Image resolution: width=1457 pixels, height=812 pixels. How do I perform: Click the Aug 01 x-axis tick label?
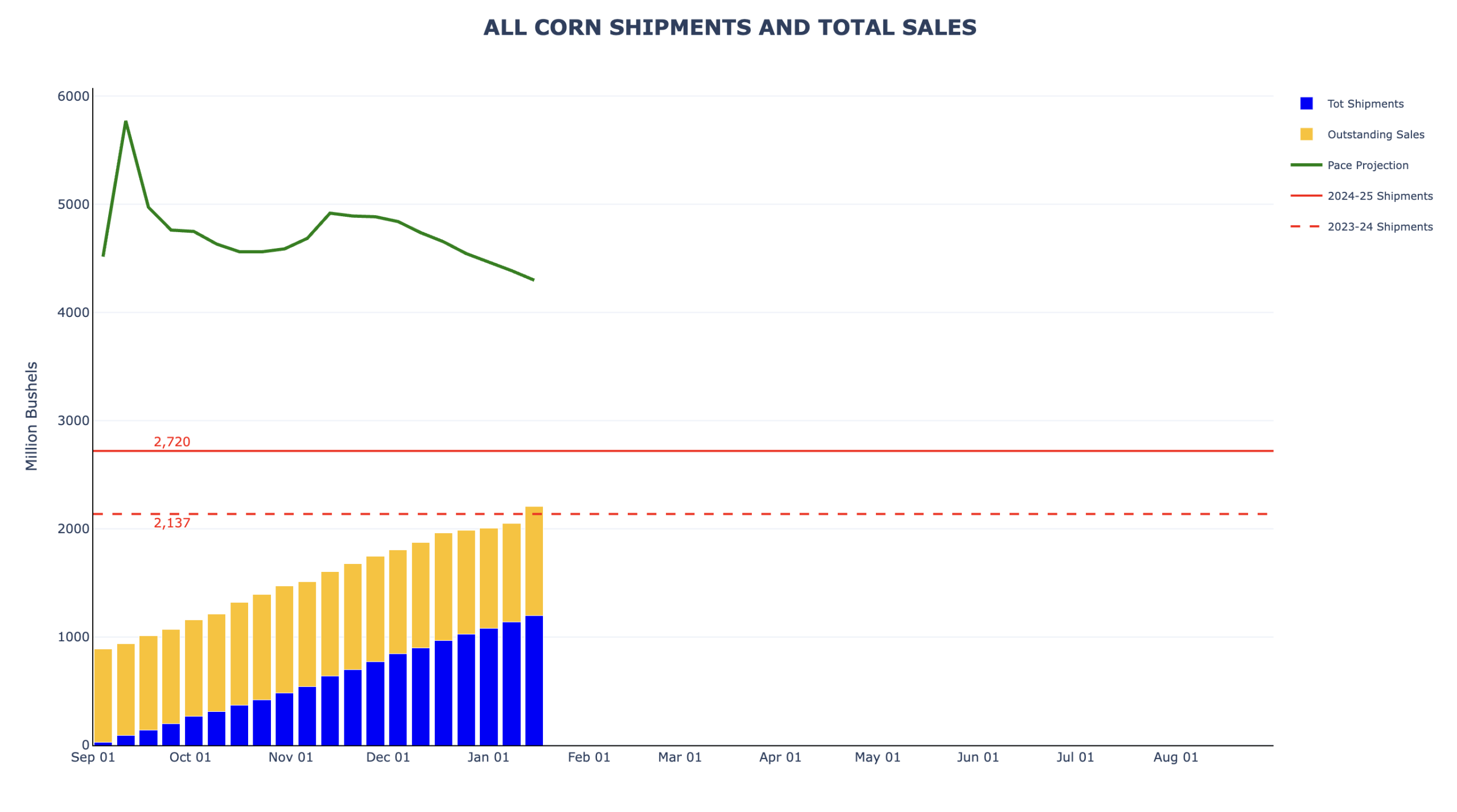coord(1175,757)
